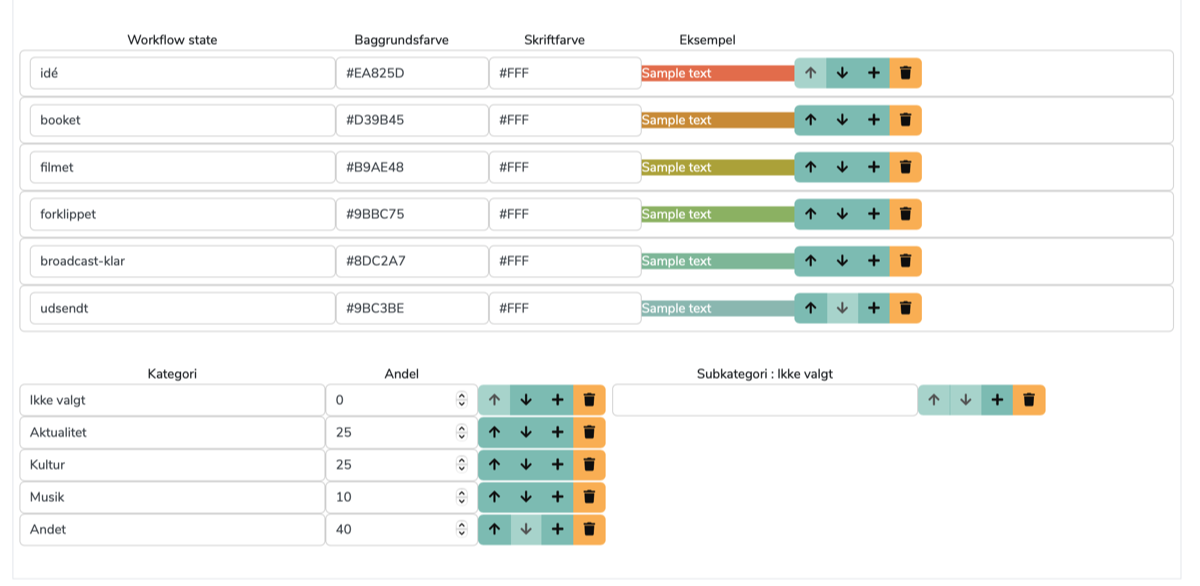Screen dimensions: 1200x586
Task: Click the Andel stepper for Andet
Action: (461, 529)
